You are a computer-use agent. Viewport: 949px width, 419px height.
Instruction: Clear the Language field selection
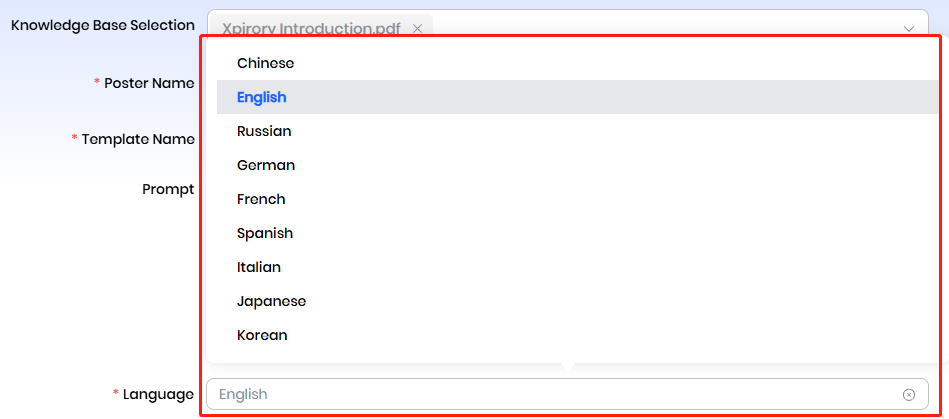click(x=908, y=394)
